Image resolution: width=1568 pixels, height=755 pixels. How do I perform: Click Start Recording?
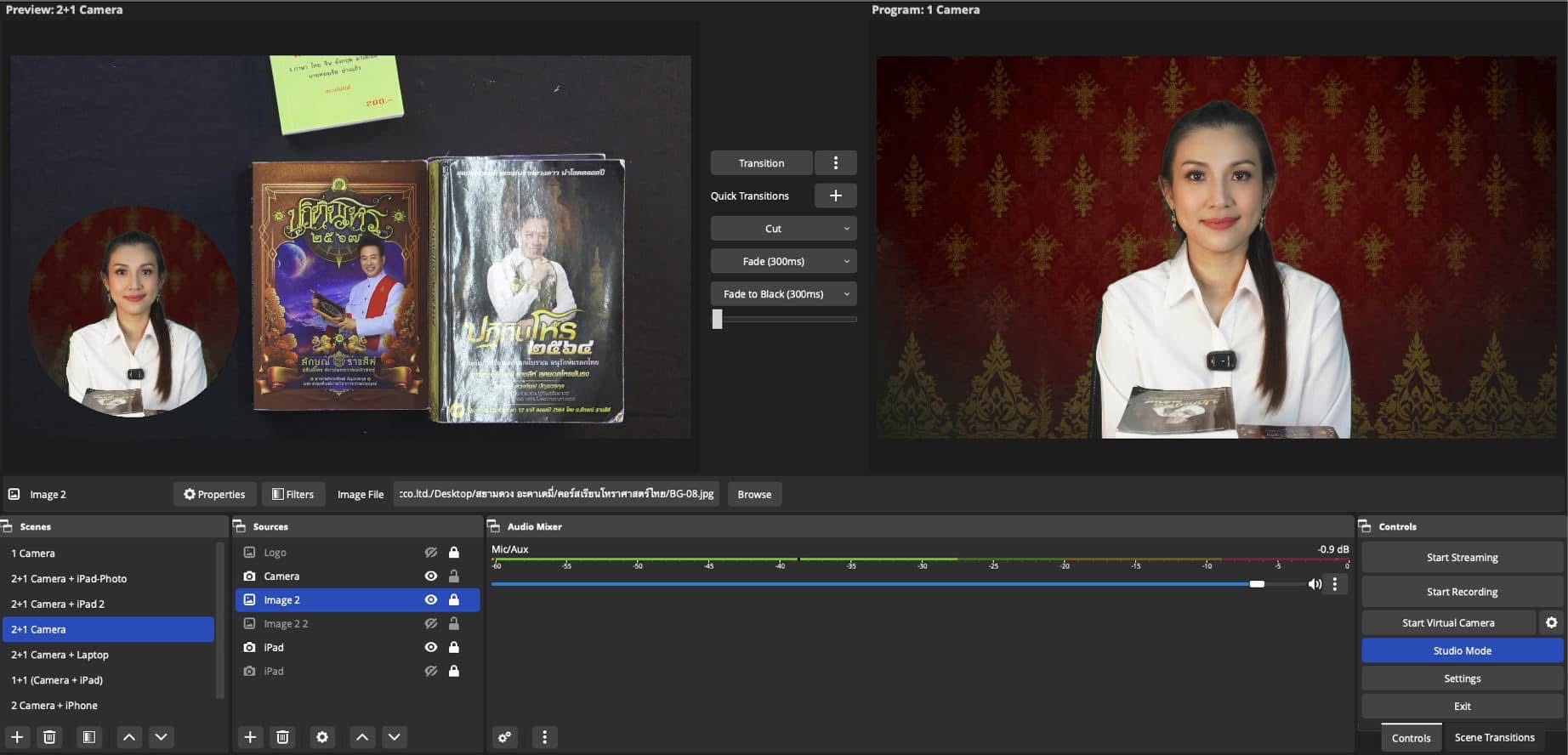point(1462,592)
